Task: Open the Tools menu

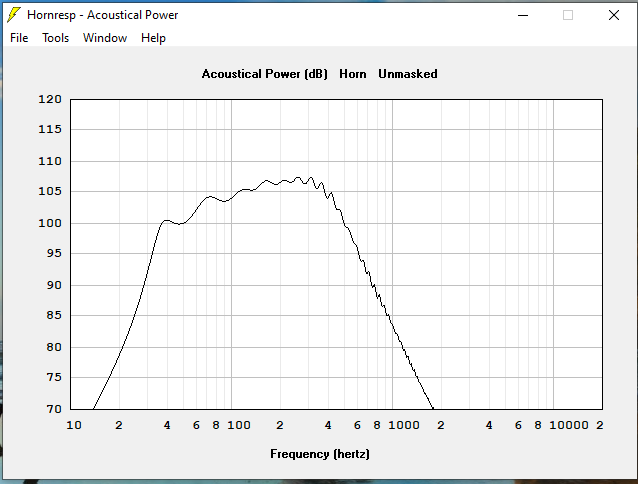Action: click(55, 38)
